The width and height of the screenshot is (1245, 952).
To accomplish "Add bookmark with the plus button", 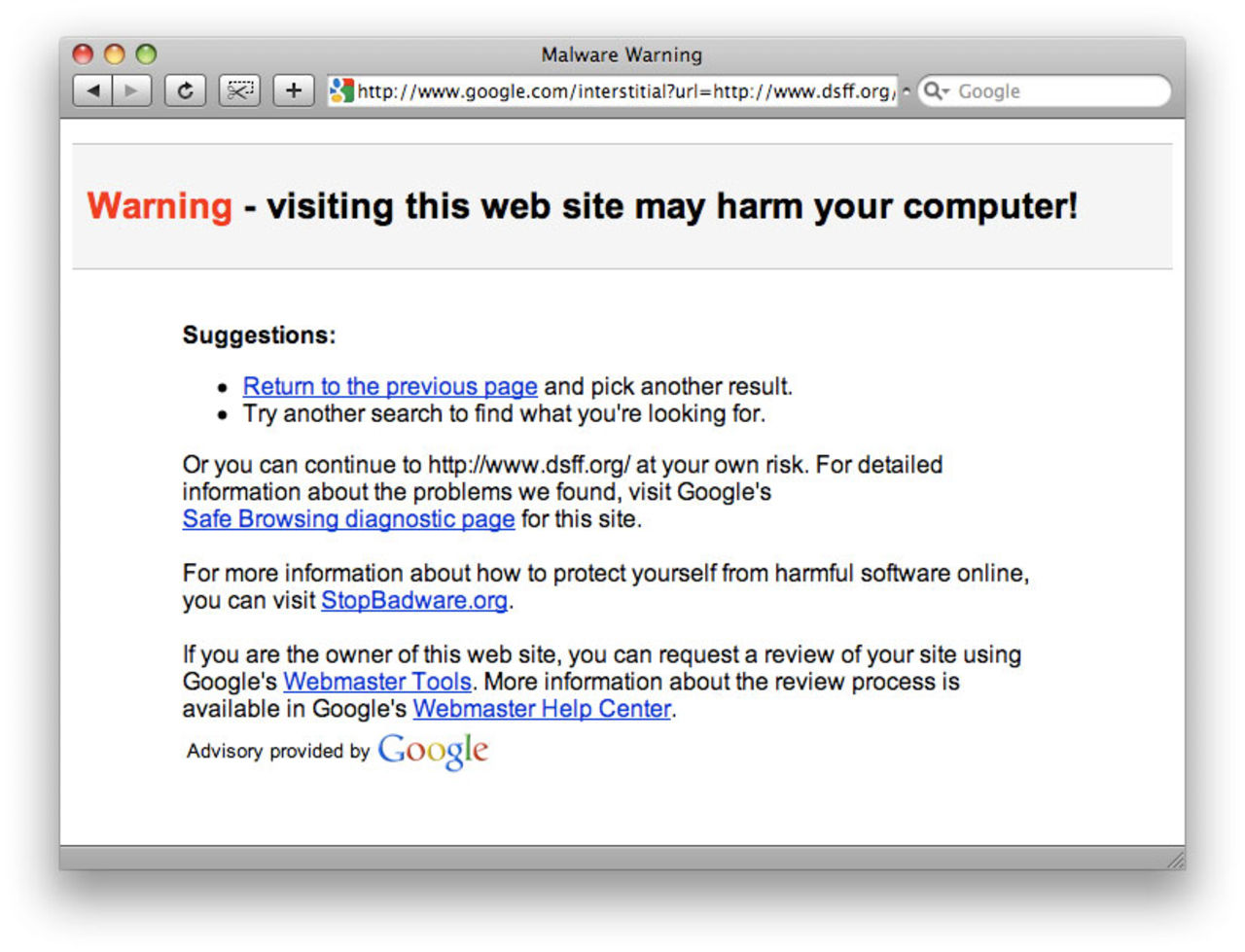I will (294, 90).
